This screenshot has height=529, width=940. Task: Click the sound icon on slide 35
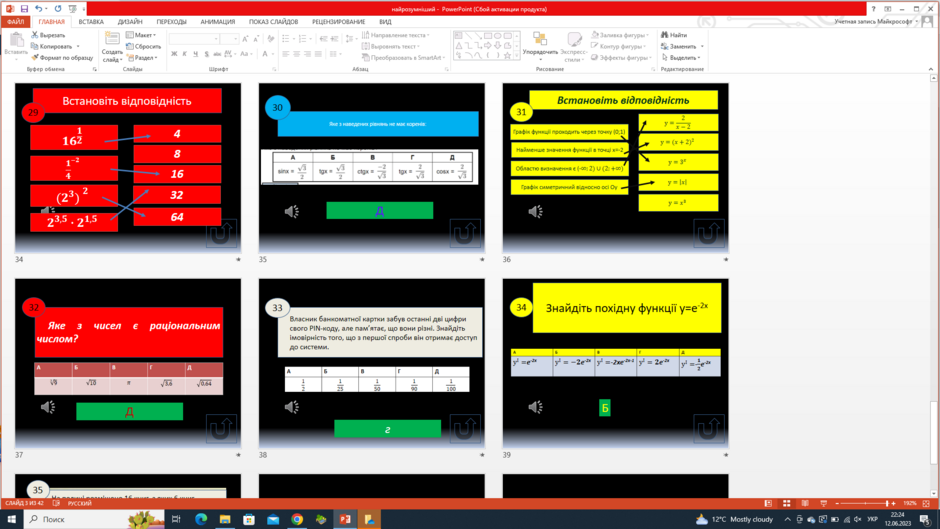291,211
